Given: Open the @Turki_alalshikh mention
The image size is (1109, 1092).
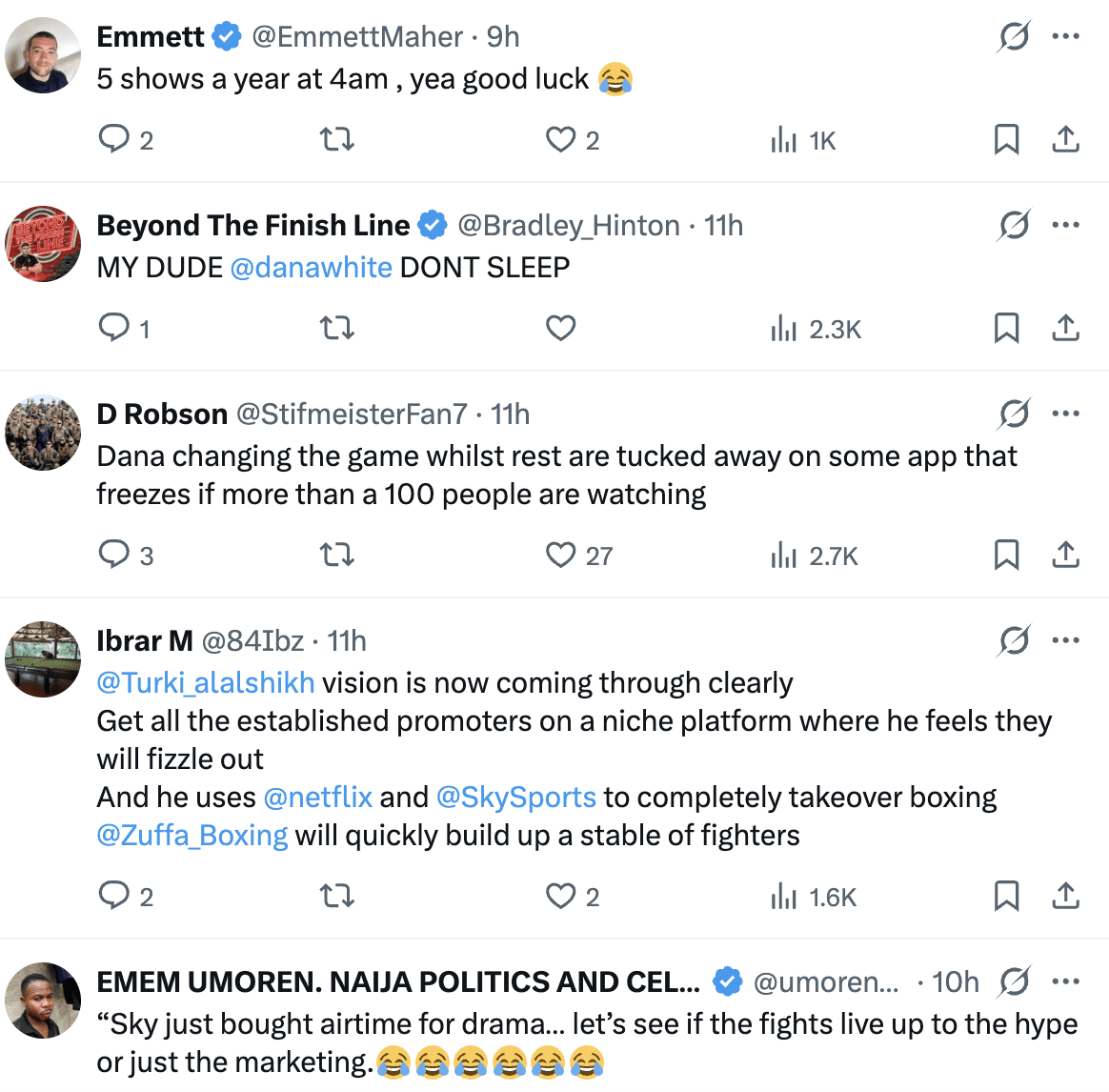Looking at the screenshot, I should (206, 683).
